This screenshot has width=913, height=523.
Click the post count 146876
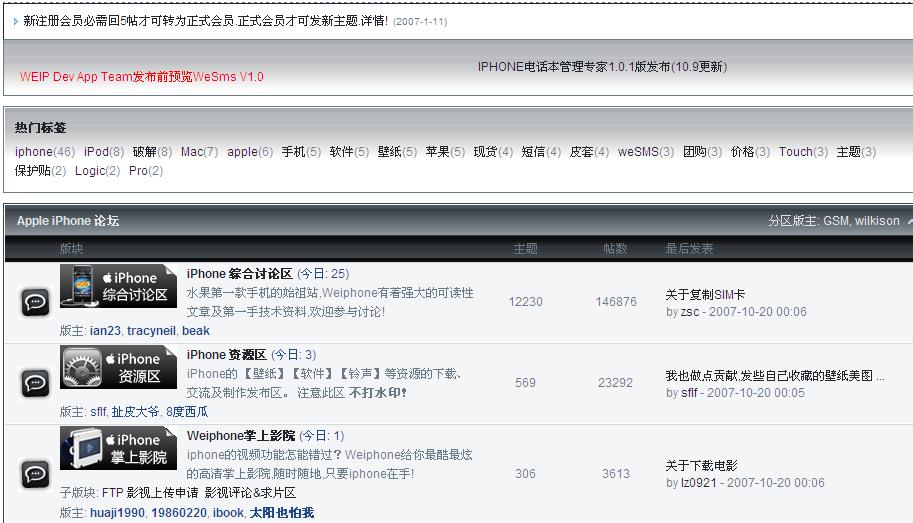pyautogui.click(x=615, y=302)
